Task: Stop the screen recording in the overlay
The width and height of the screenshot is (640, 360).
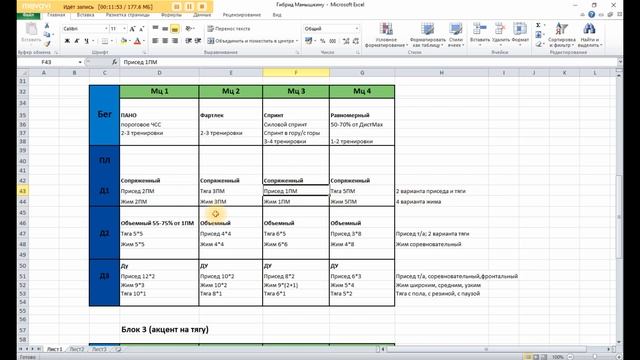Action: [x=202, y=7]
